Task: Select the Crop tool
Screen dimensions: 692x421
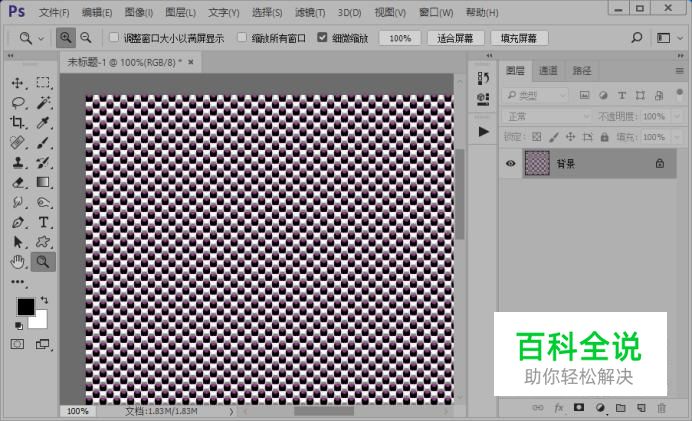Action: click(x=18, y=123)
